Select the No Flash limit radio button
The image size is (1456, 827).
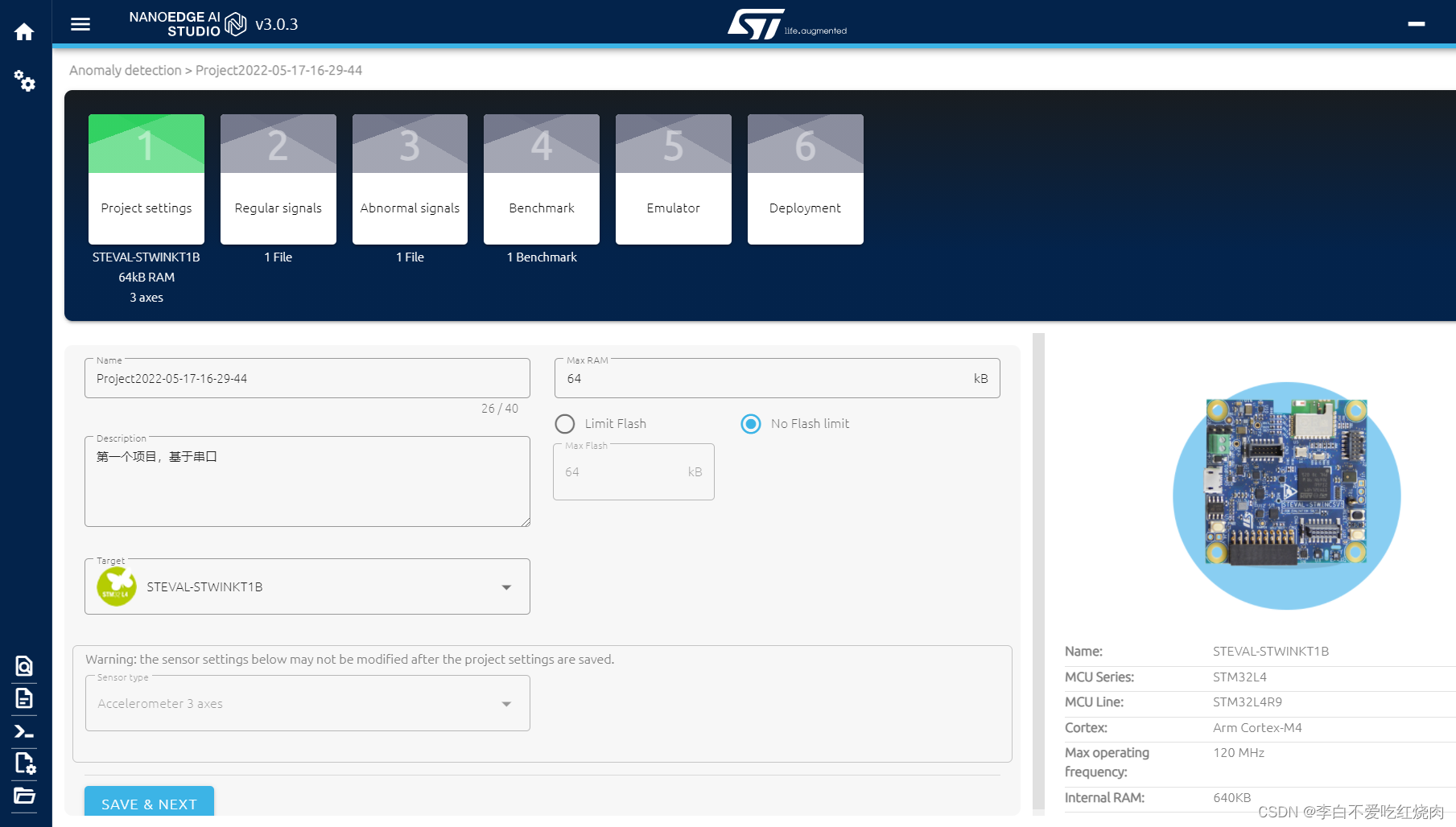[x=751, y=424]
